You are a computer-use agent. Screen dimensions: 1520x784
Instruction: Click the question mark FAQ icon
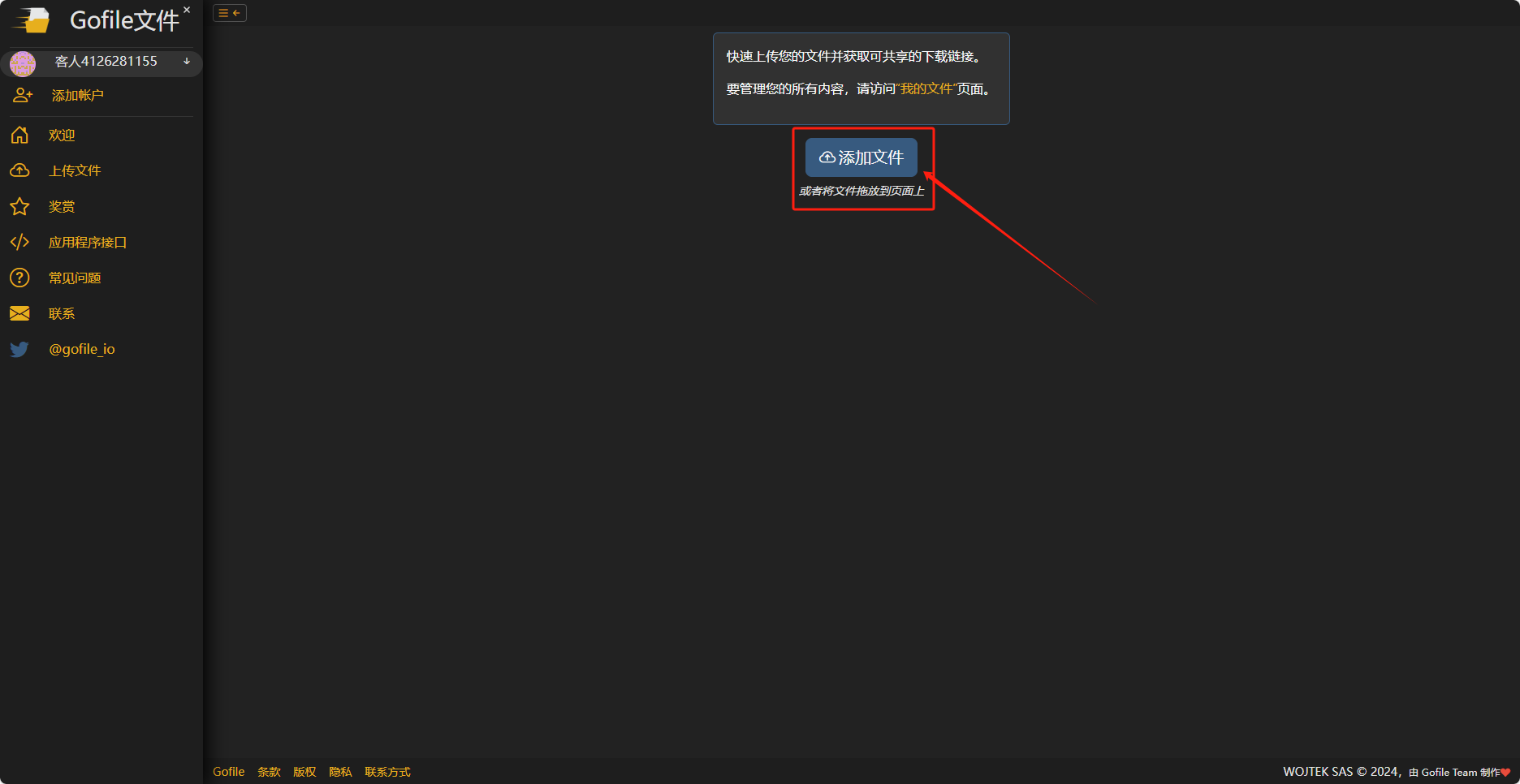tap(19, 278)
